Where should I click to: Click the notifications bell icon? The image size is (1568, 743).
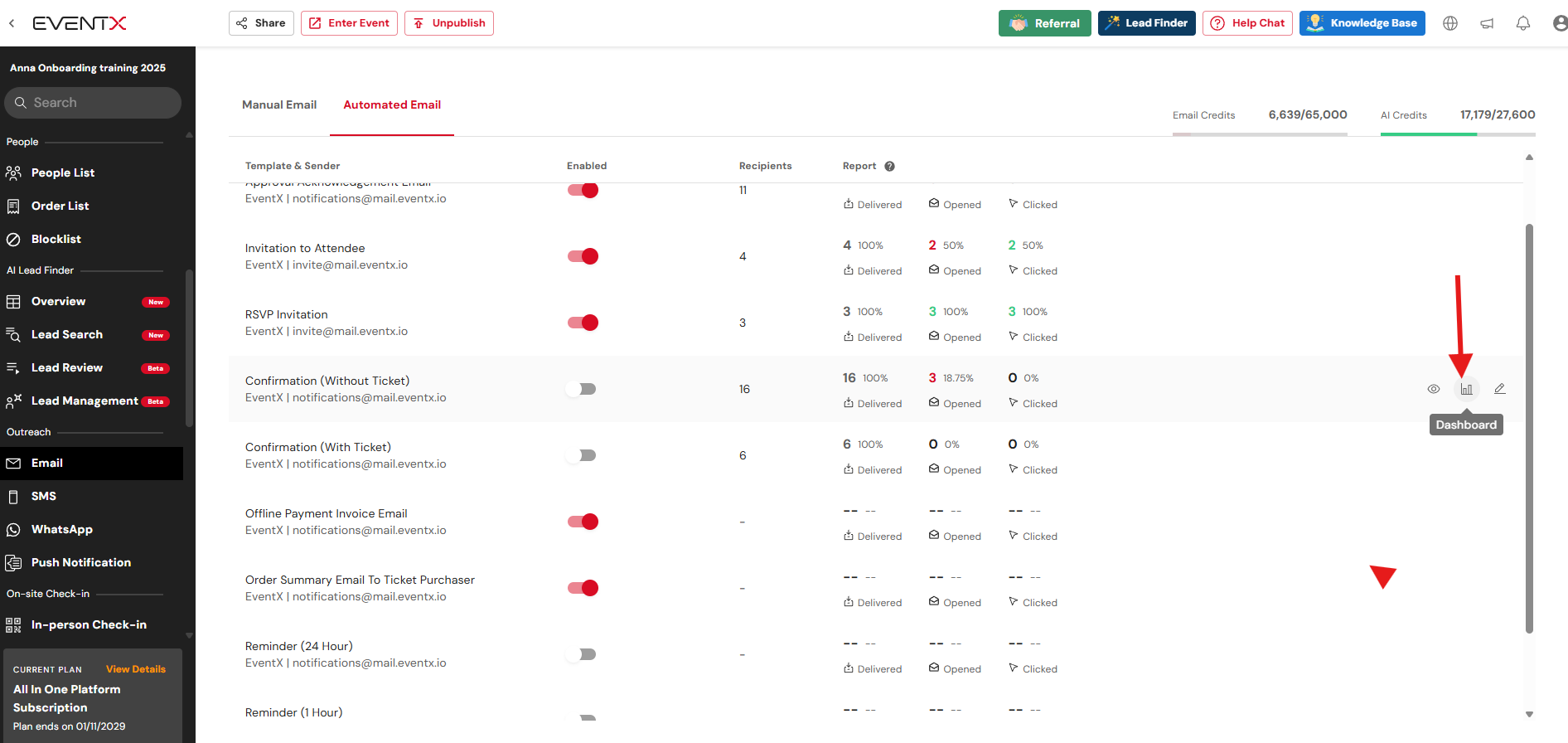1522,23
